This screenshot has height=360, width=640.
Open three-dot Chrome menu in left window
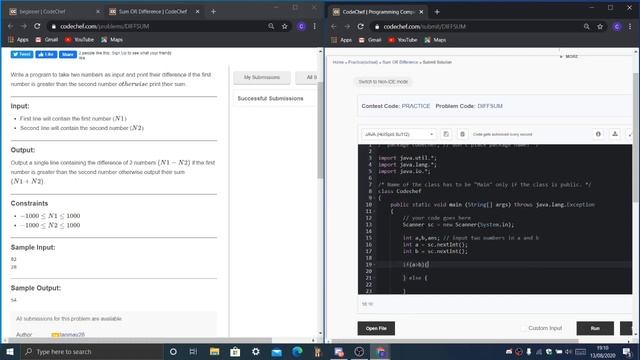coord(315,26)
